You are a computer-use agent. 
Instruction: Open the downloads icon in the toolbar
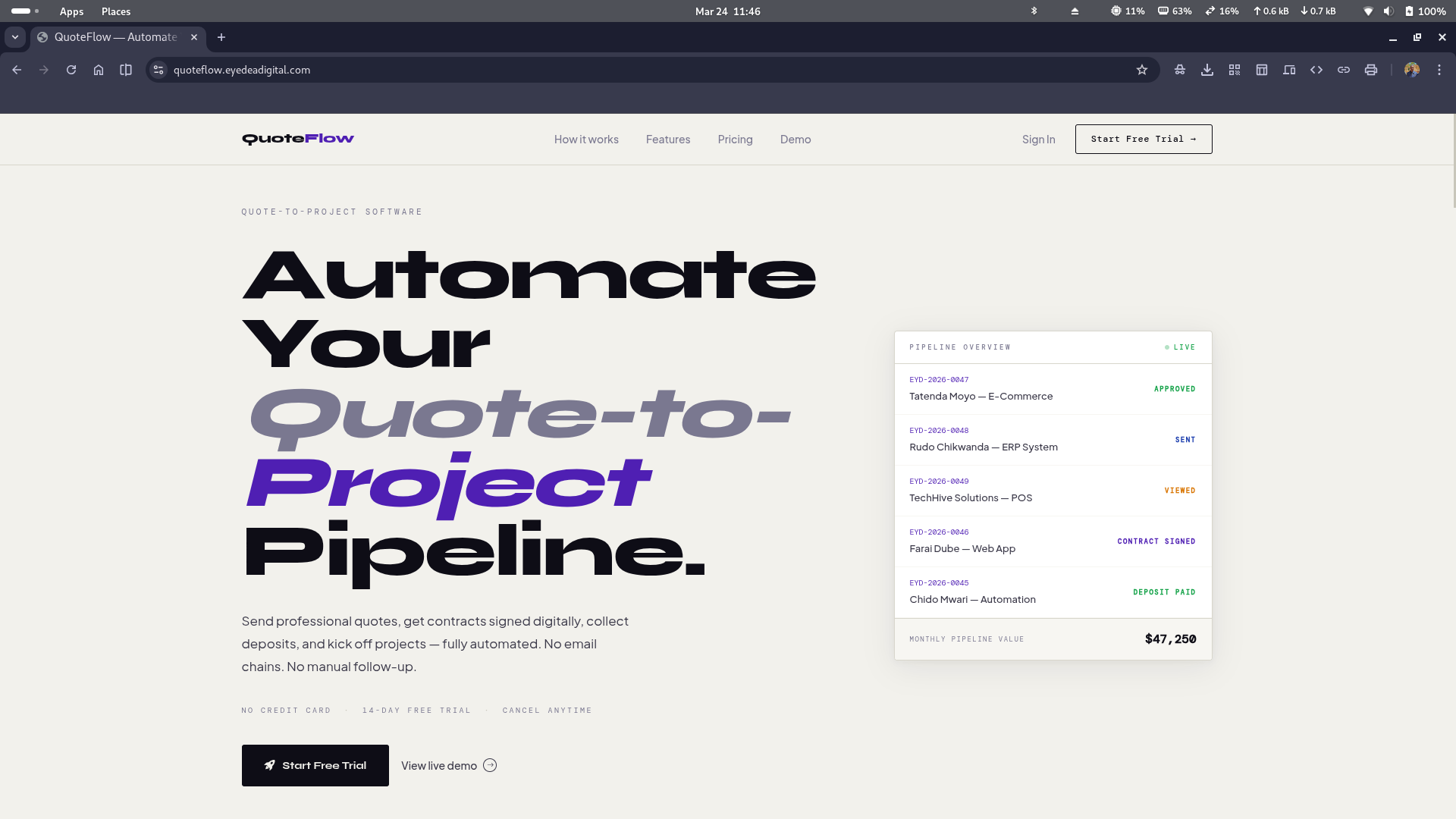coord(1207,70)
